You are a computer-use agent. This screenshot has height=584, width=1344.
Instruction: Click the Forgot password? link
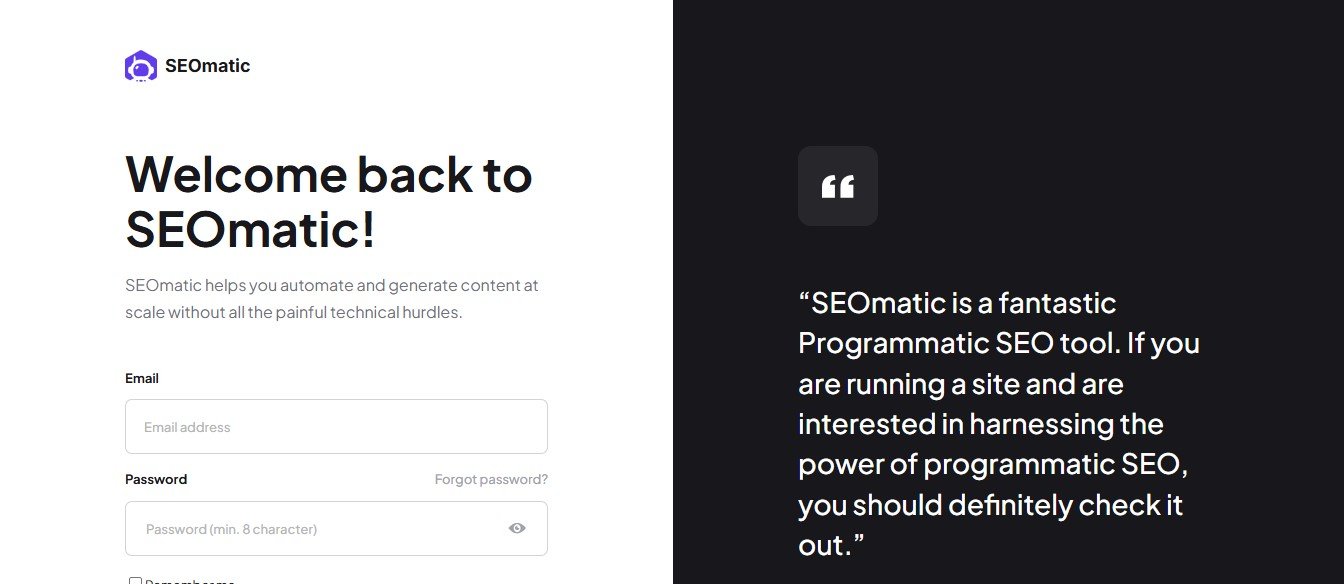pyautogui.click(x=490, y=479)
